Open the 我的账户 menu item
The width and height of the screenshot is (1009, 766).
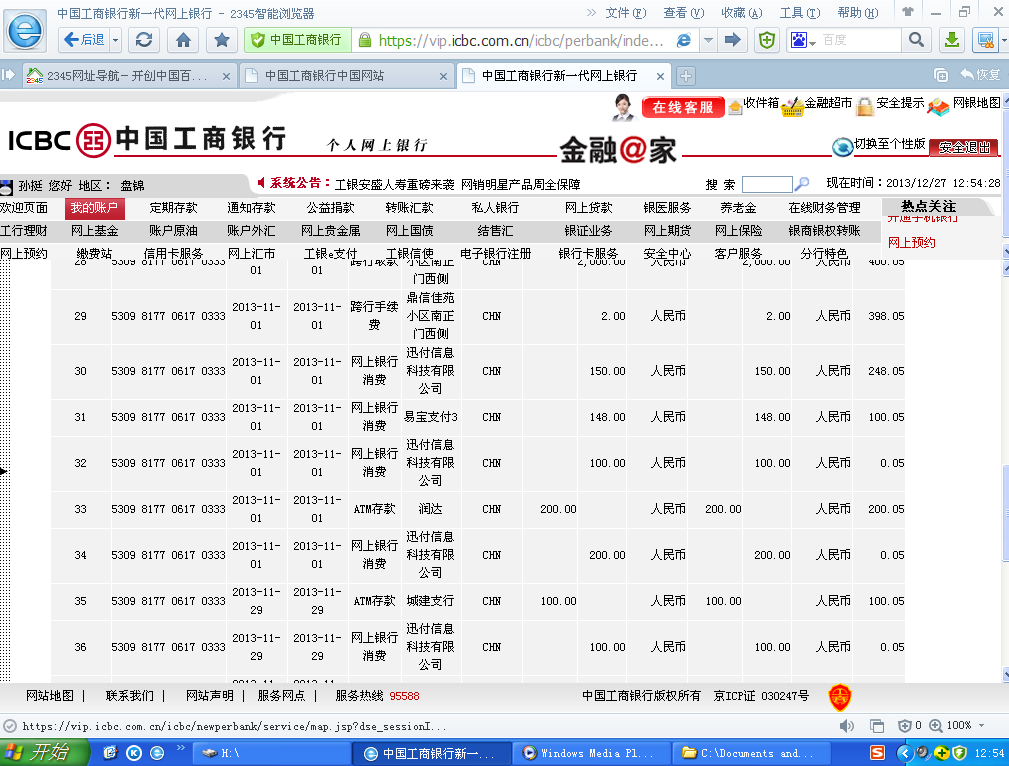pyautogui.click(x=95, y=208)
